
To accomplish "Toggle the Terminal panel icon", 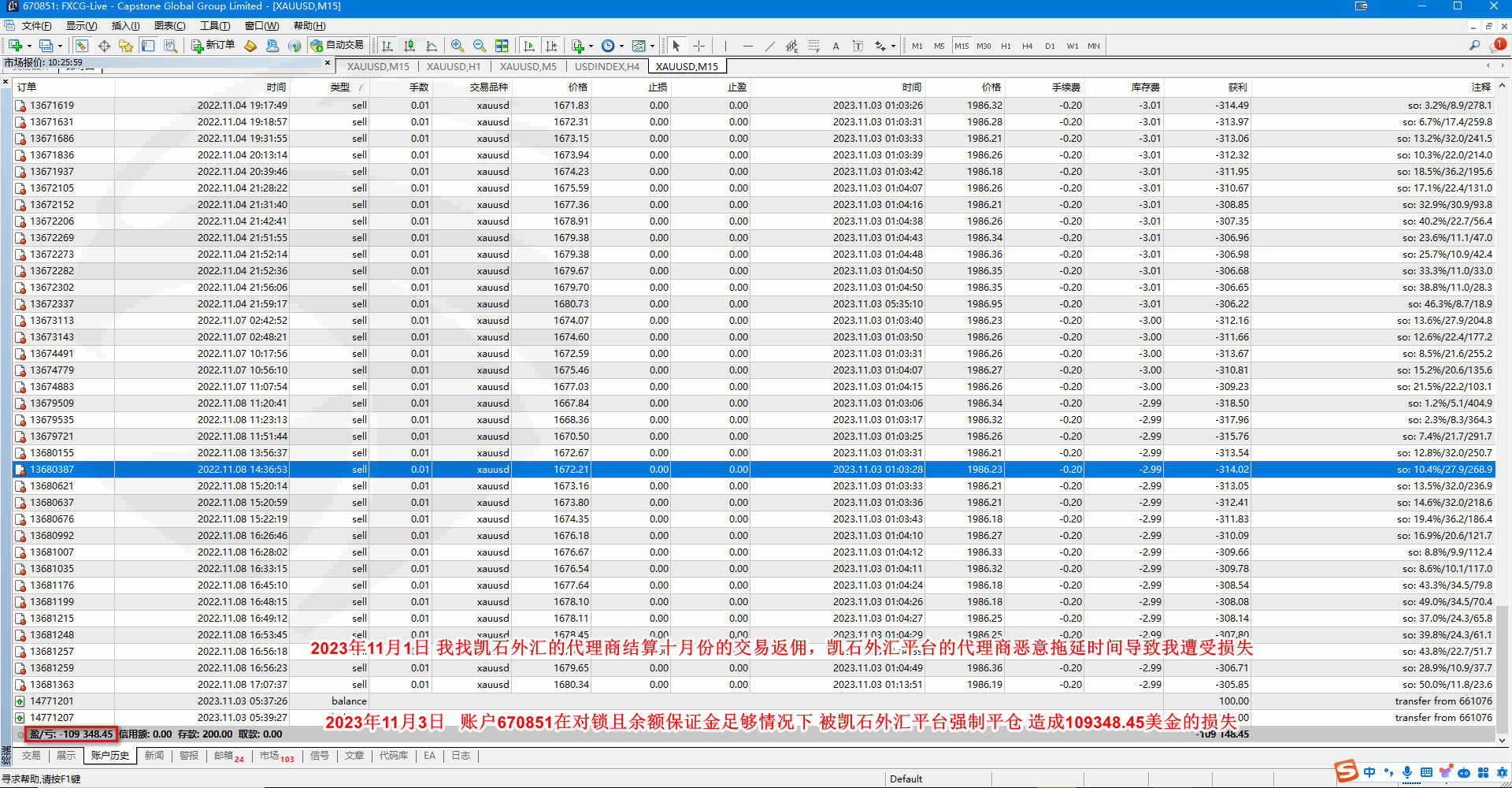I will pyautogui.click(x=148, y=46).
